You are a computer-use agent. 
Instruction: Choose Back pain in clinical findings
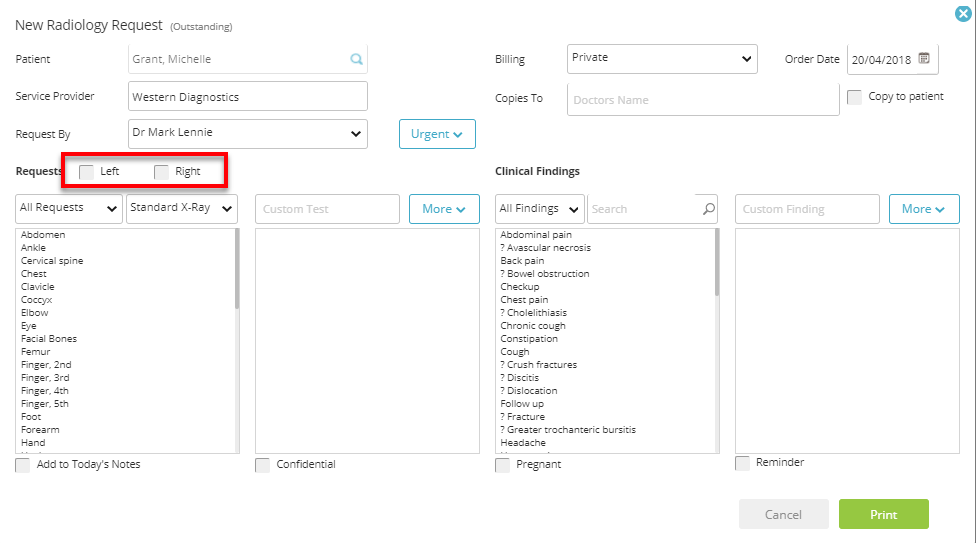click(522, 261)
